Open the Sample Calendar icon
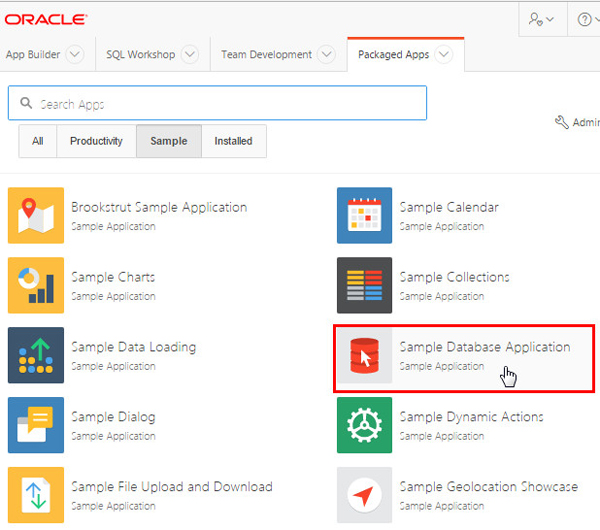Viewport: 600px width, 530px height. pos(364,215)
